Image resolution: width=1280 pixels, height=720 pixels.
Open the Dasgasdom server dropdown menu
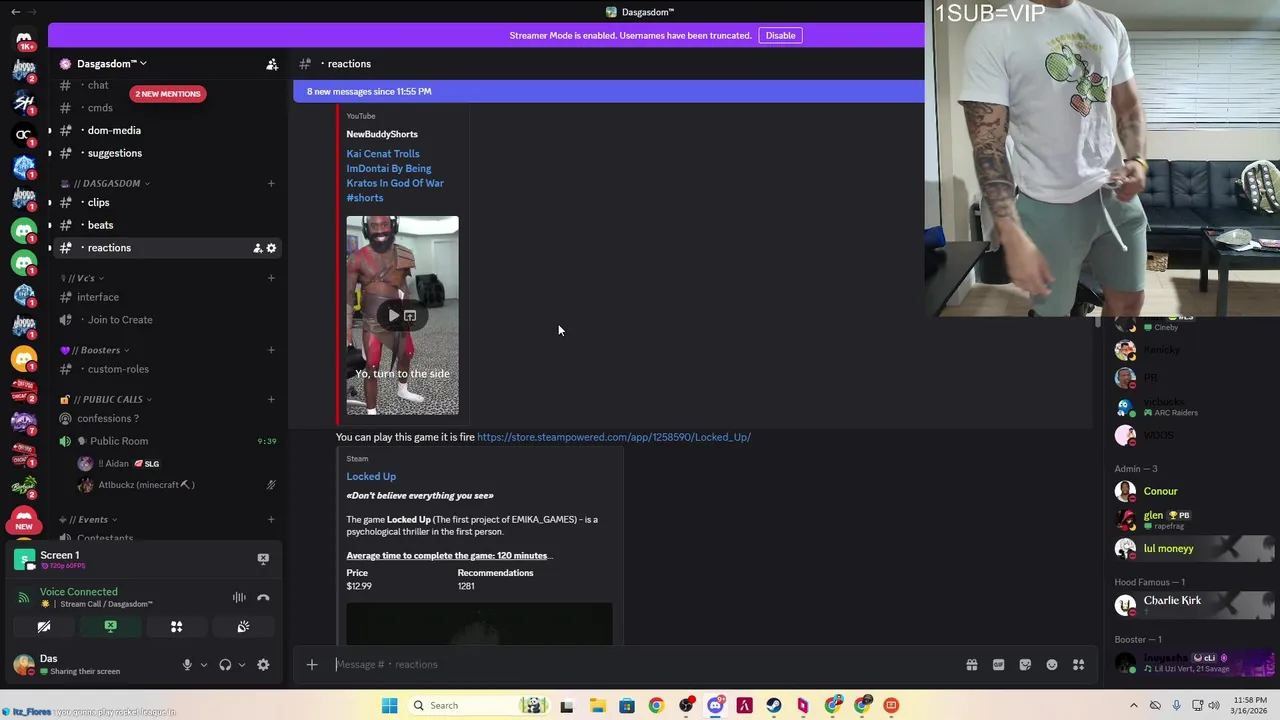click(112, 64)
